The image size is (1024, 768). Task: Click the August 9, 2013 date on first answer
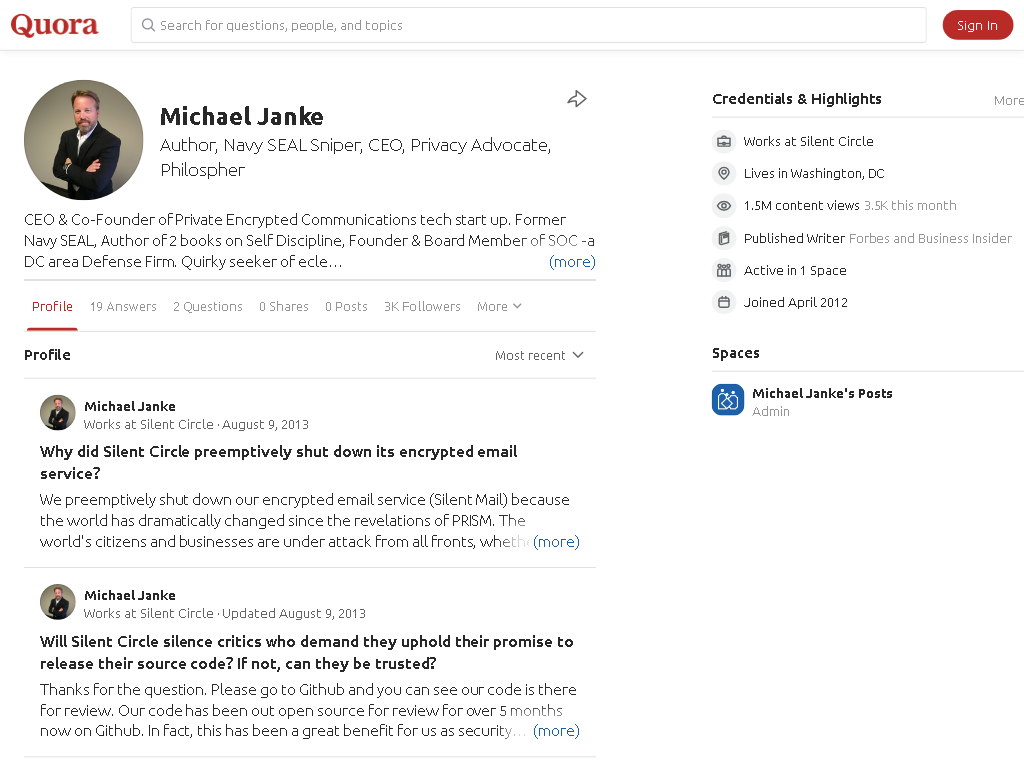265,424
